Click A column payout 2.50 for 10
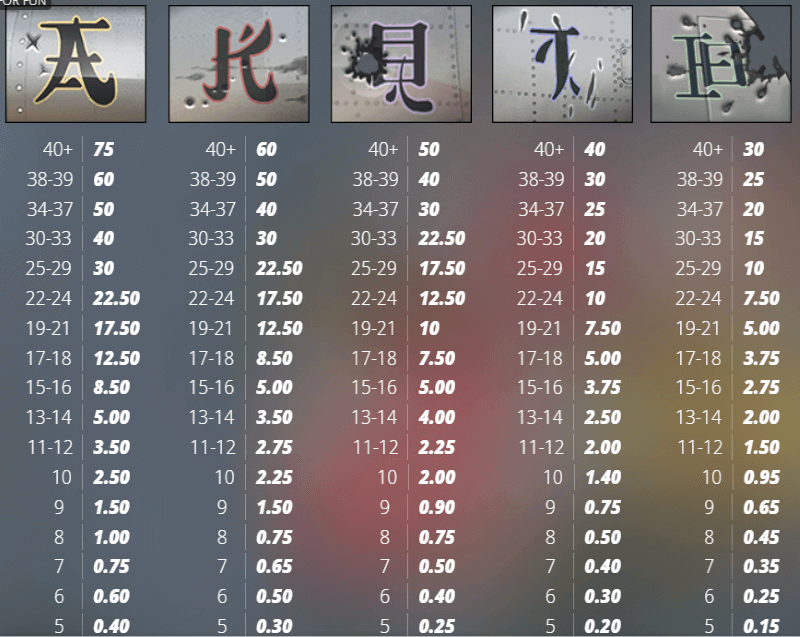Screen dimensions: 800x637 coord(112,477)
